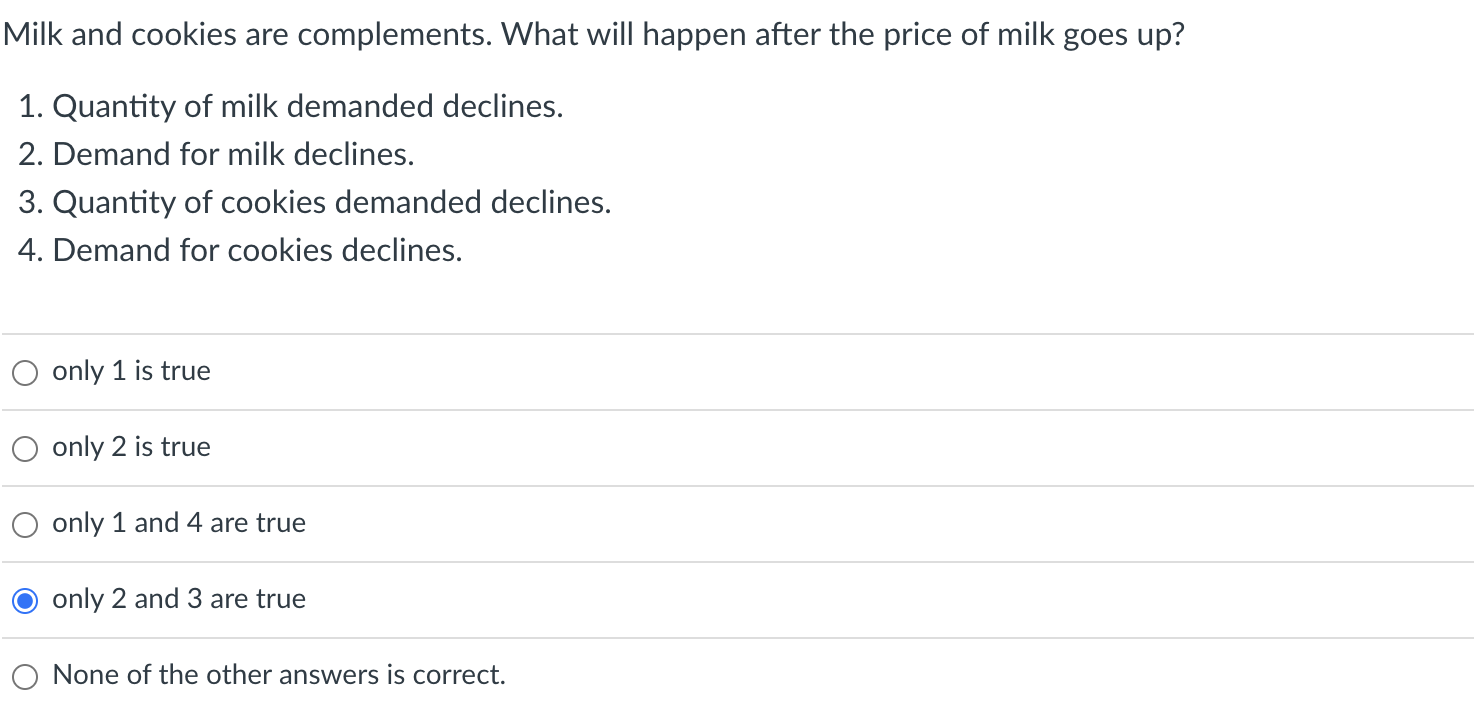
Task: Click the answer row containing 'None of the other answers'
Action: pos(279,675)
